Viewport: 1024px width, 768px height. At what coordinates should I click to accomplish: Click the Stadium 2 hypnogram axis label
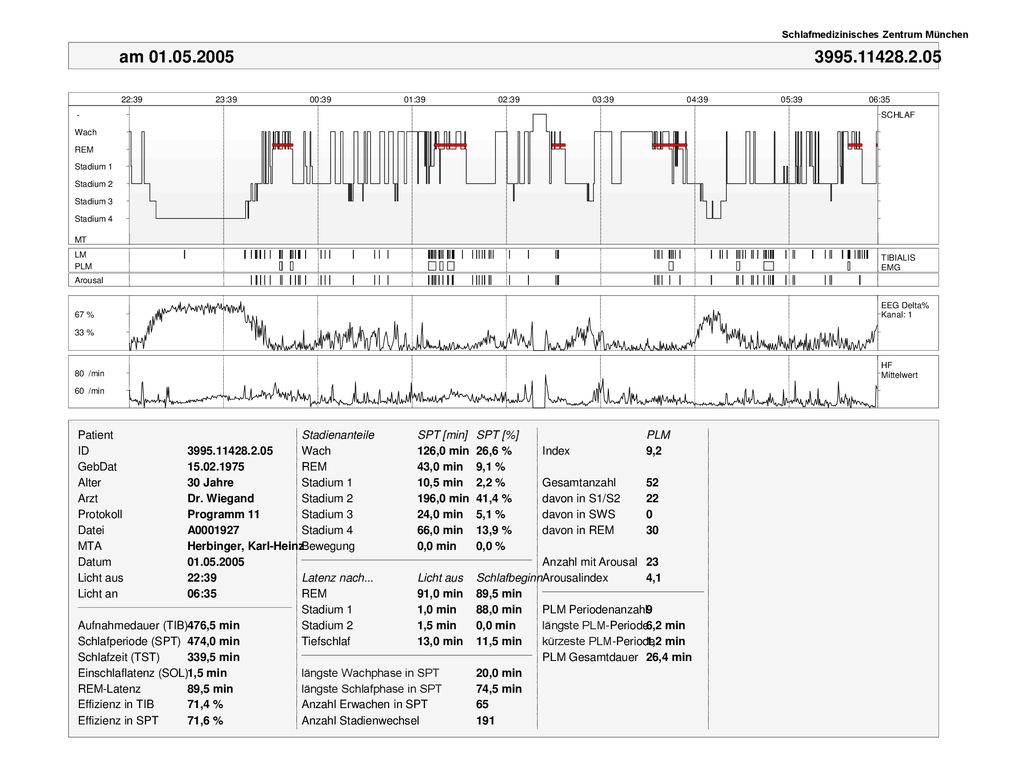point(93,184)
